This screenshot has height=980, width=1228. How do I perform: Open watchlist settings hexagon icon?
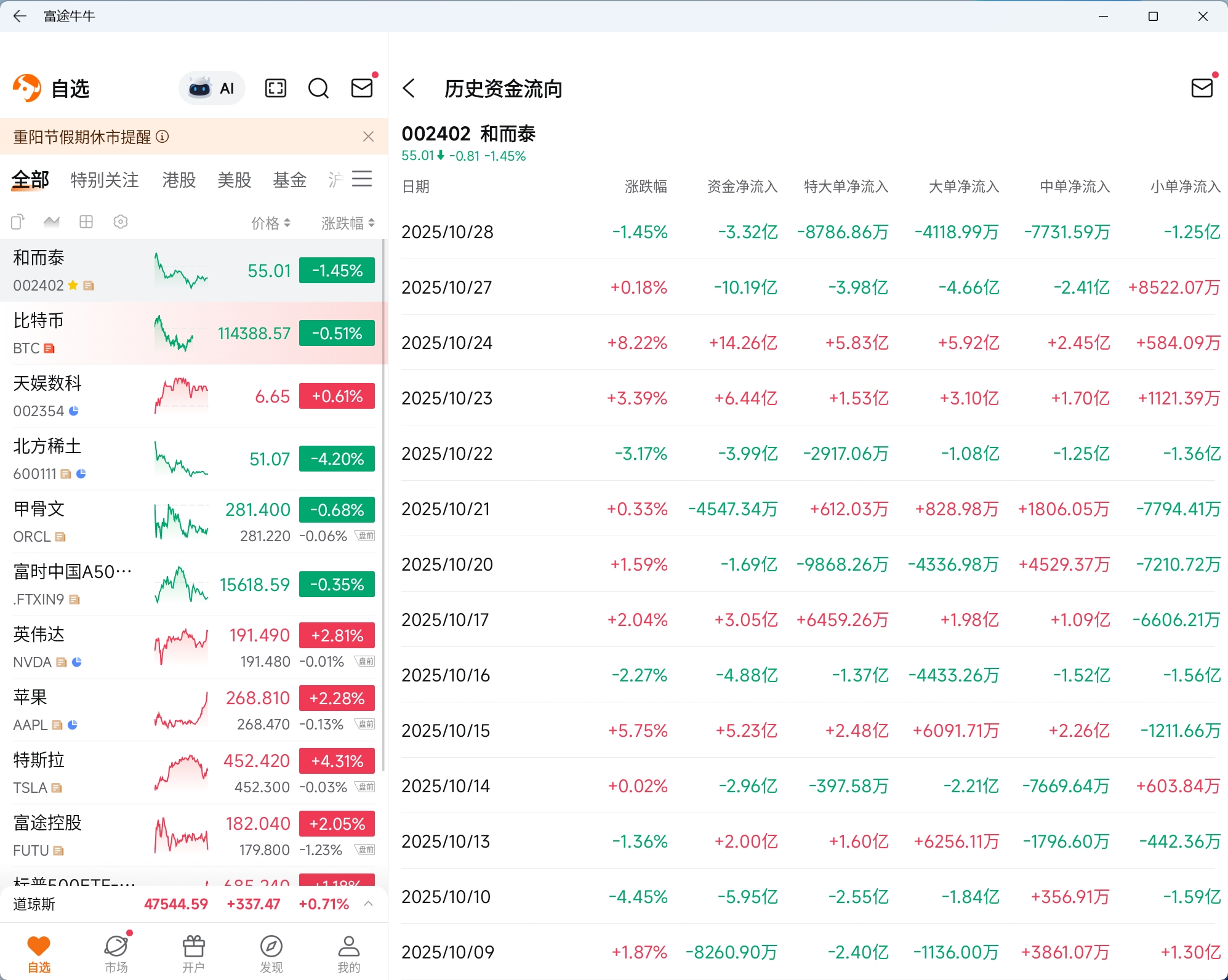tap(121, 222)
